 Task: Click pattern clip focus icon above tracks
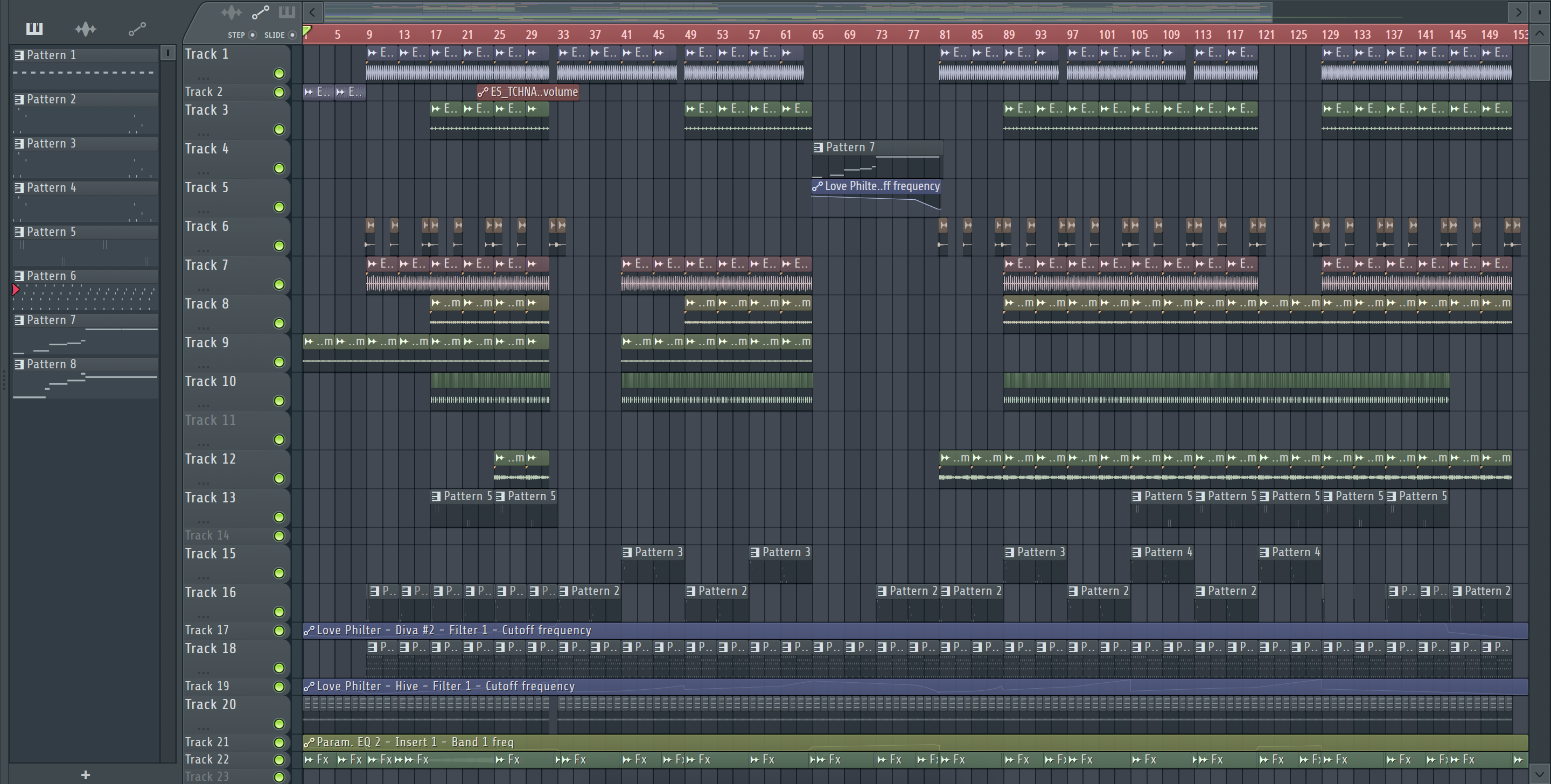287,12
